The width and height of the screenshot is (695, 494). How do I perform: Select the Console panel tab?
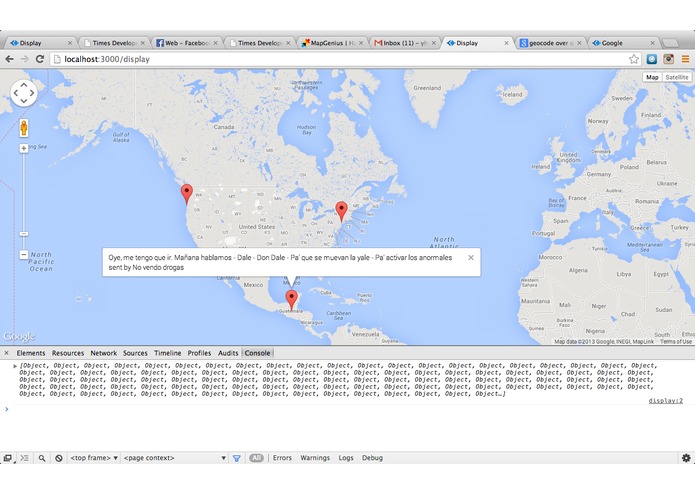(258, 353)
